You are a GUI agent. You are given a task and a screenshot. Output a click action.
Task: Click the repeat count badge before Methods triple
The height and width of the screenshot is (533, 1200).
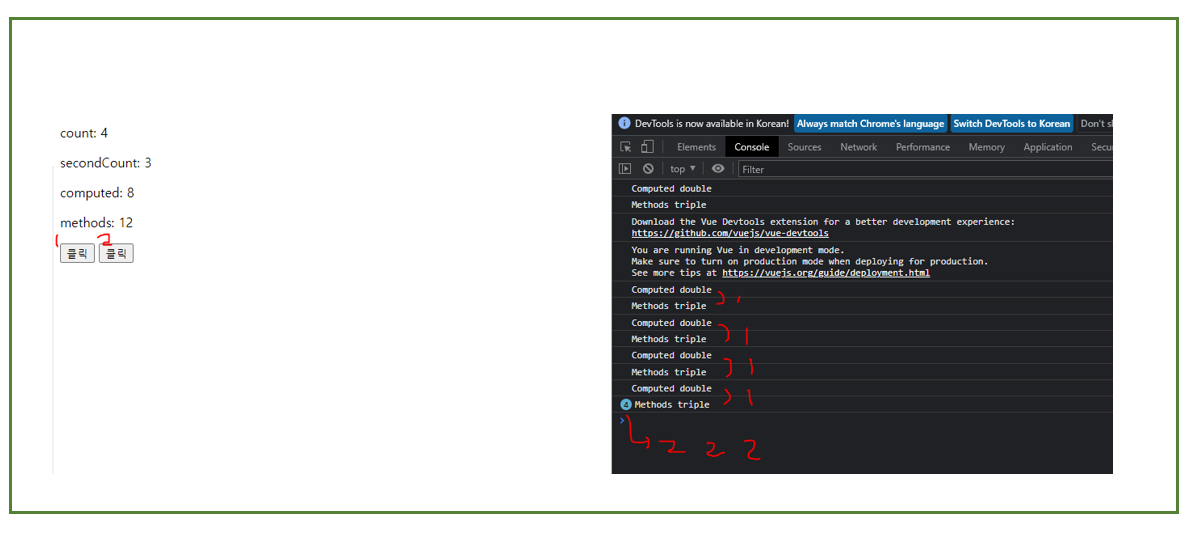[x=626, y=405]
